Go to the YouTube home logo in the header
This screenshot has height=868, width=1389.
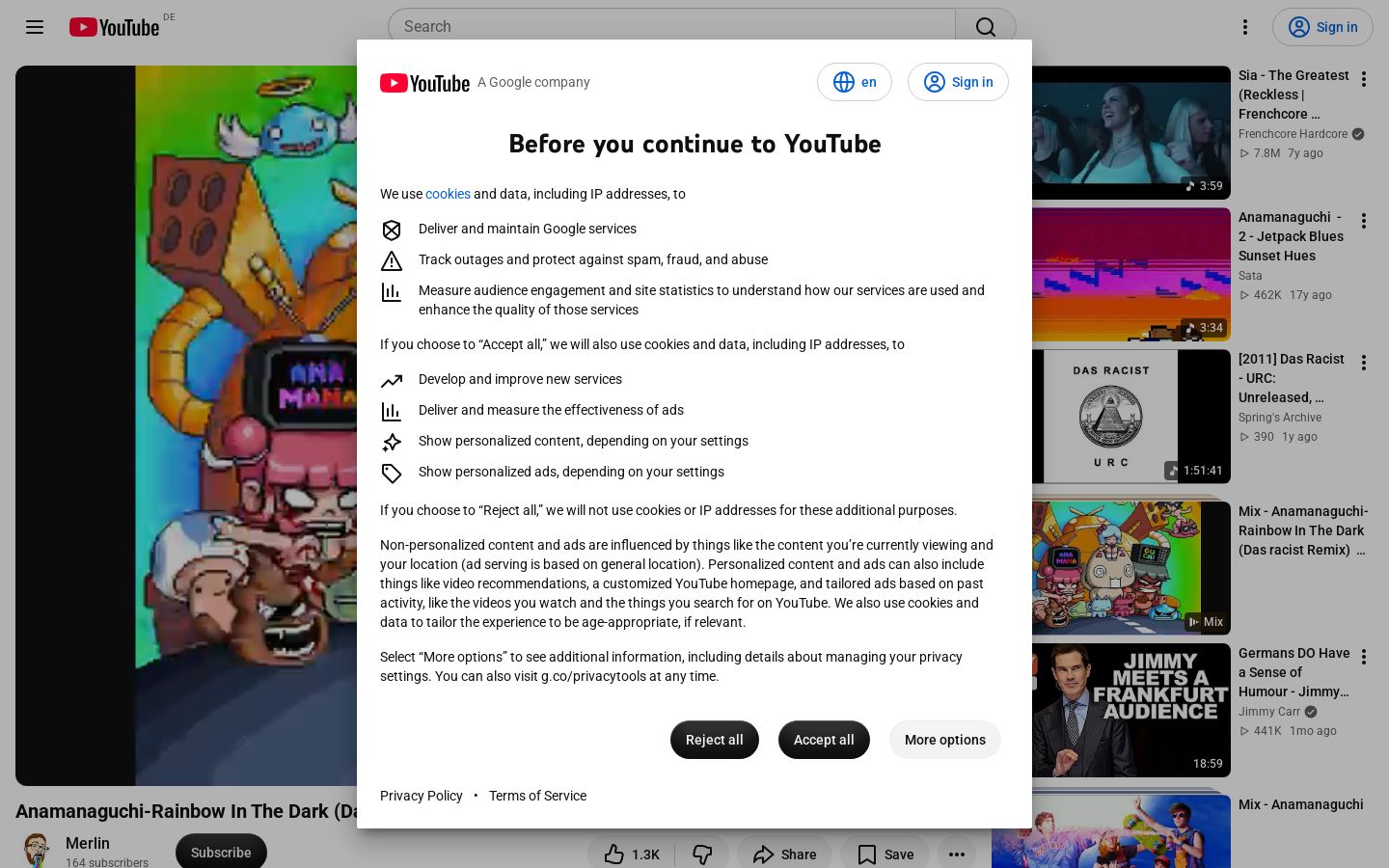coord(114,27)
